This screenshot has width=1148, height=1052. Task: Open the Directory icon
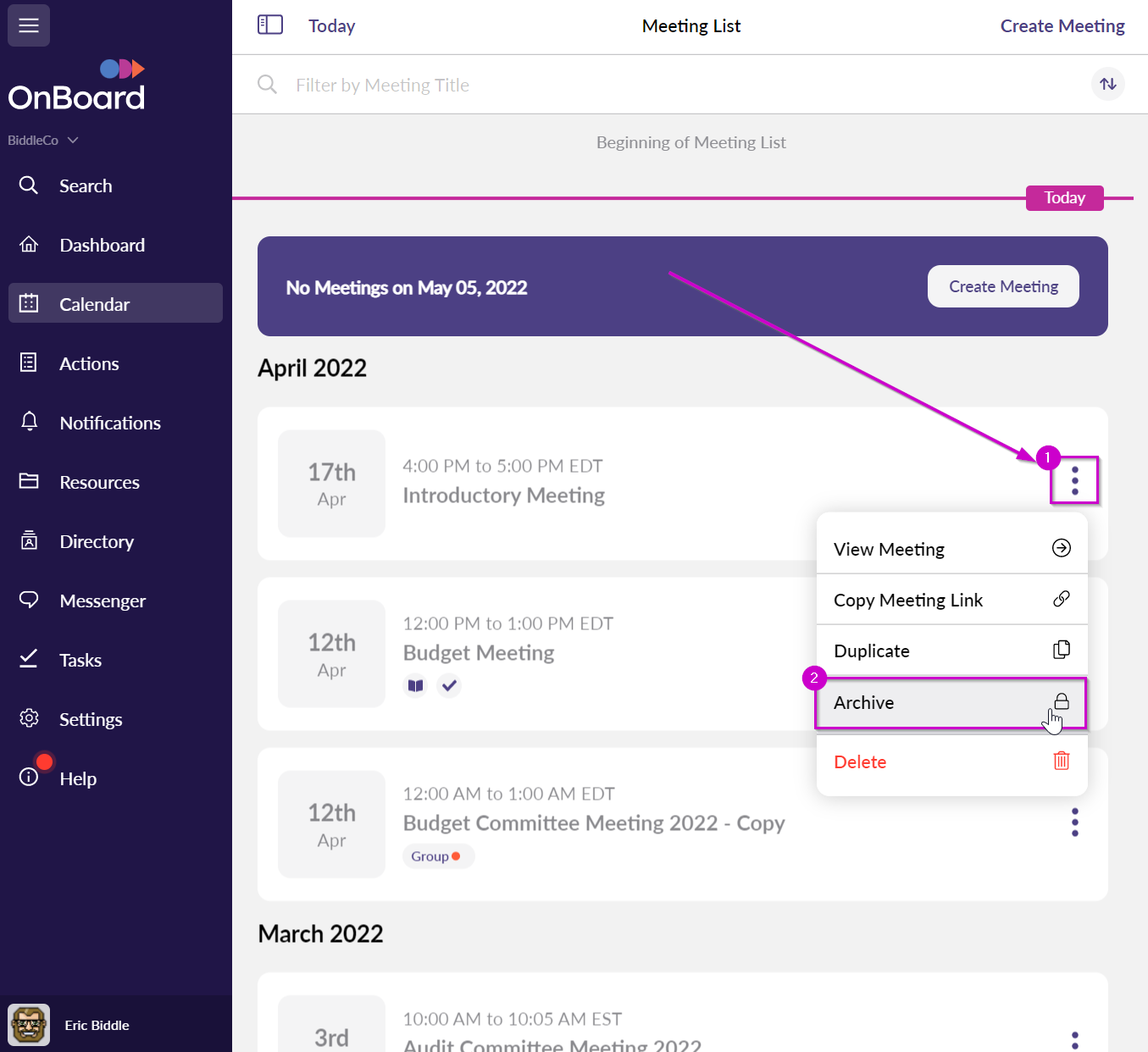click(x=29, y=540)
